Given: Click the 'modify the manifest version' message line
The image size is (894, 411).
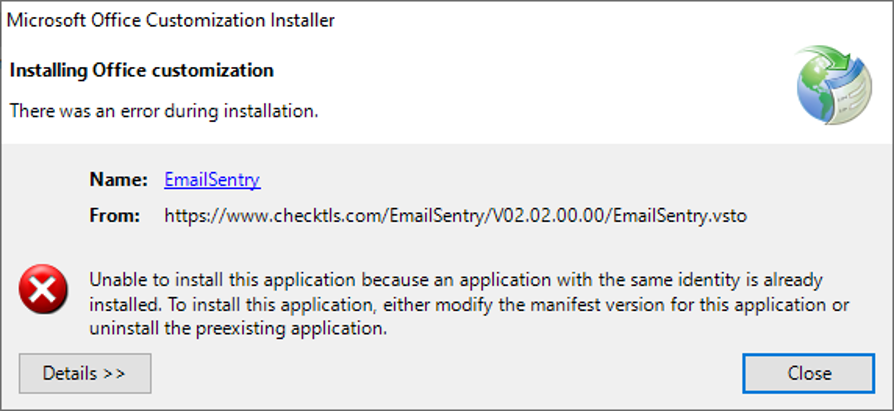Looking at the screenshot, I should pyautogui.click(x=469, y=305).
